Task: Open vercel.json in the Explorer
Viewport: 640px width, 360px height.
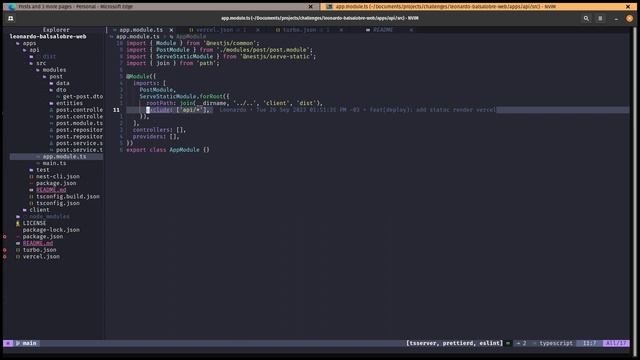Action: [41, 257]
